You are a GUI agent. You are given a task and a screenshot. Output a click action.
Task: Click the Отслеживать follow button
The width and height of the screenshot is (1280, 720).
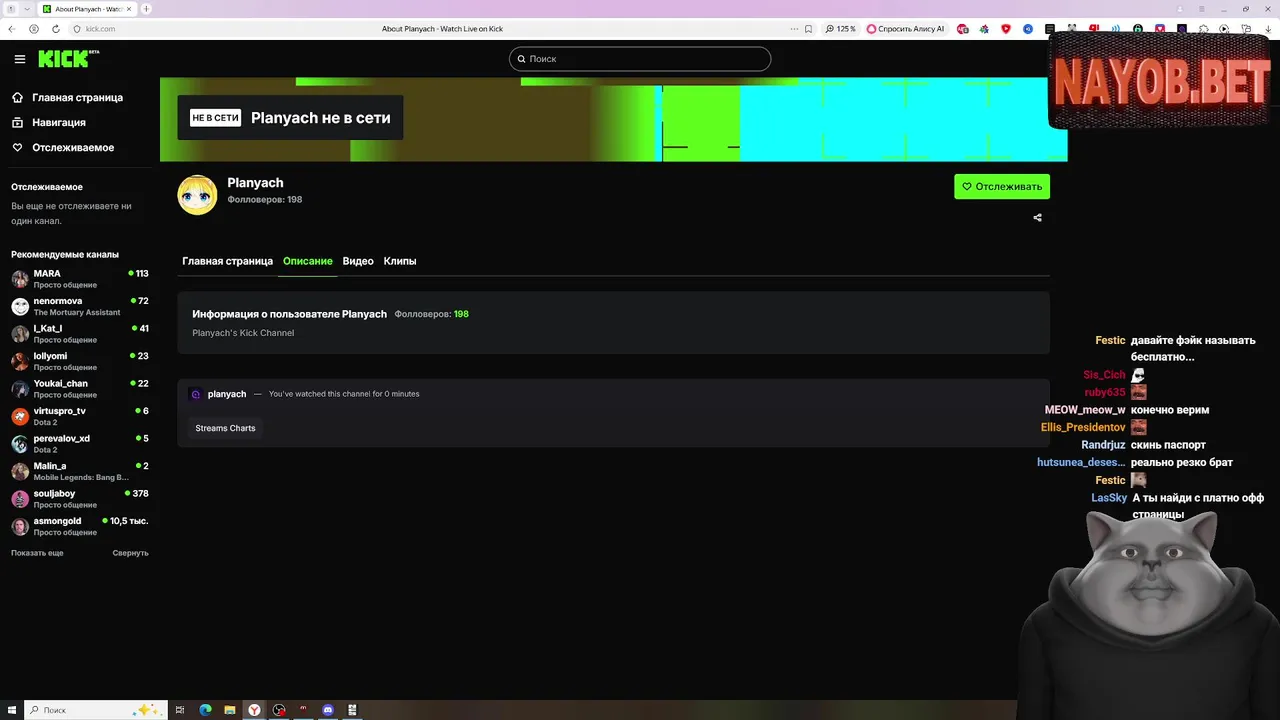pos(1002,186)
